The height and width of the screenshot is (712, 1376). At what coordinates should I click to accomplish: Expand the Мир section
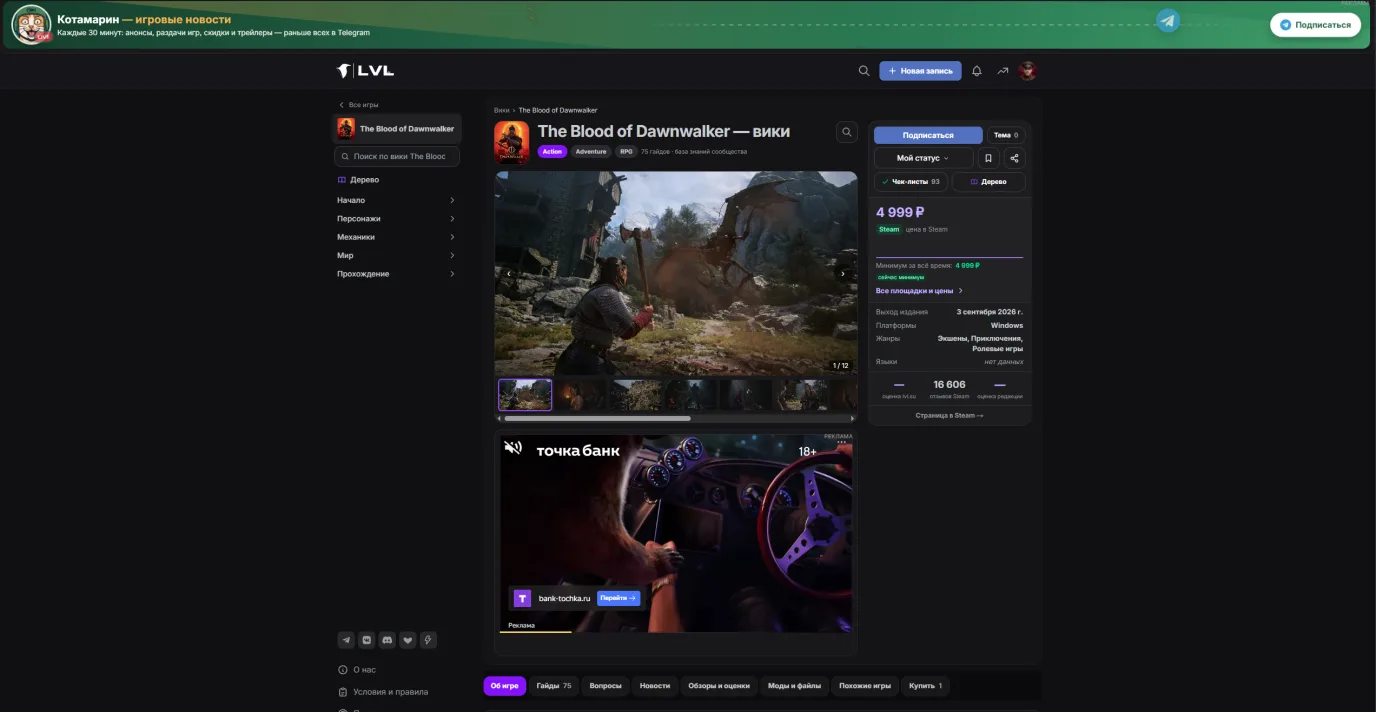(397, 255)
